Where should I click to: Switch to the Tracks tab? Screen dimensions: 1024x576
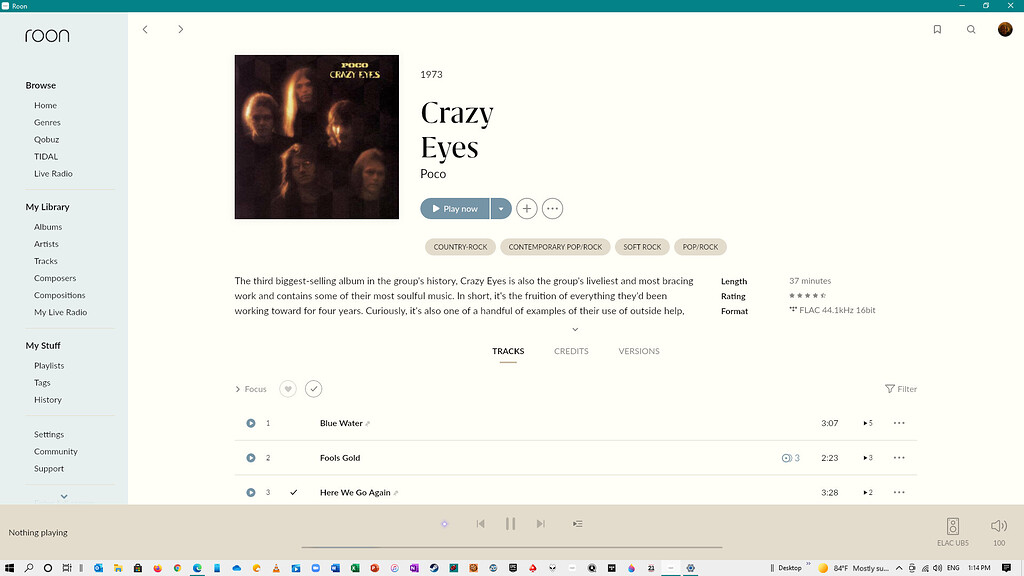pyautogui.click(x=508, y=351)
